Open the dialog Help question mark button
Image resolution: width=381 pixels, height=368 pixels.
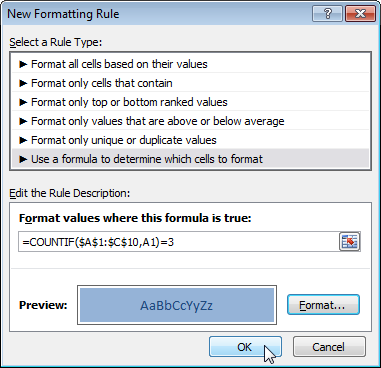pos(327,14)
